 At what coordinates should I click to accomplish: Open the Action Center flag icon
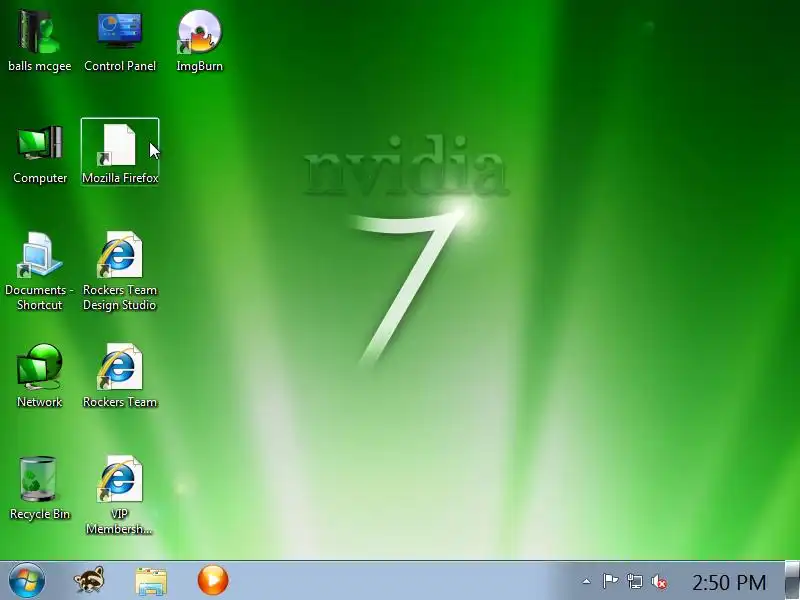click(610, 581)
